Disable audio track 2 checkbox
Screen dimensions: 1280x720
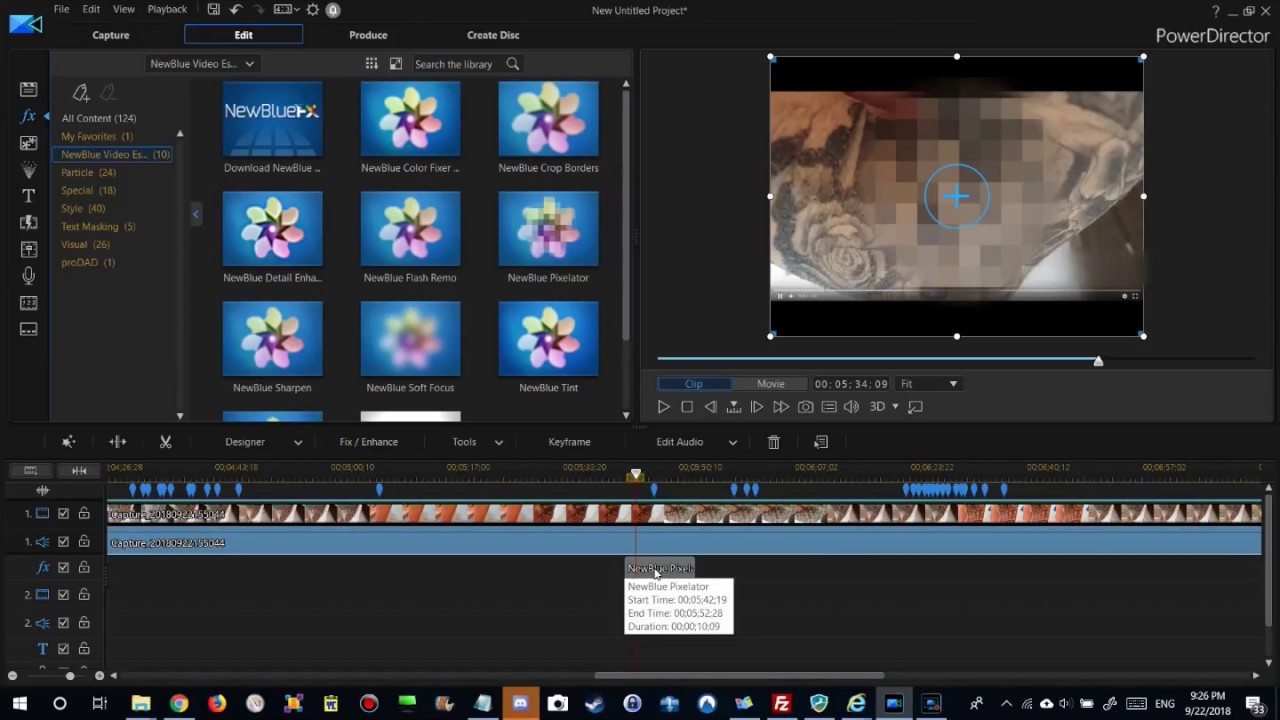tap(63, 623)
